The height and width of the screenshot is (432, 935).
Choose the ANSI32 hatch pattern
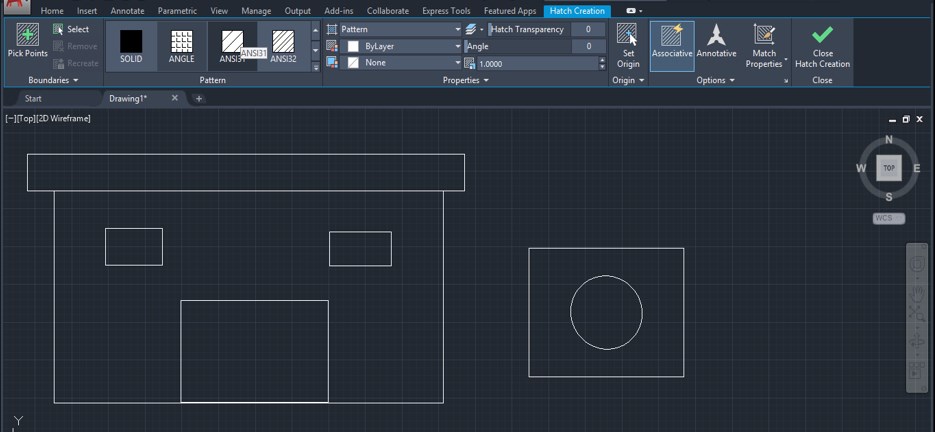(x=283, y=47)
